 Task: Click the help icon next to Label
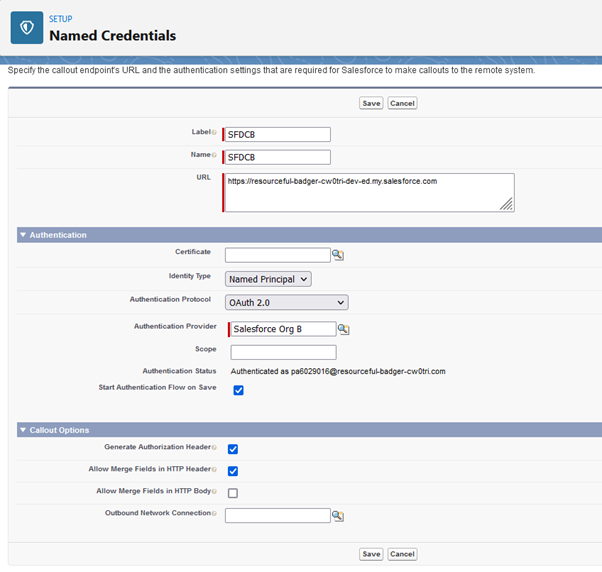point(214,134)
